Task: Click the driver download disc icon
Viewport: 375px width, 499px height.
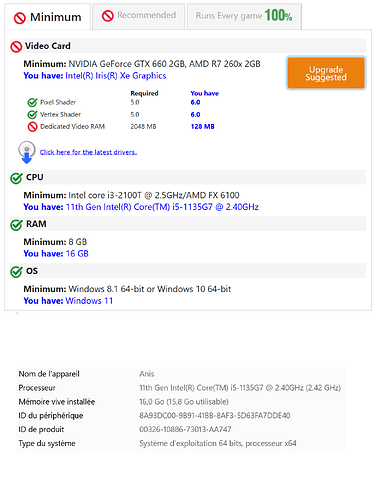Action: [27, 152]
